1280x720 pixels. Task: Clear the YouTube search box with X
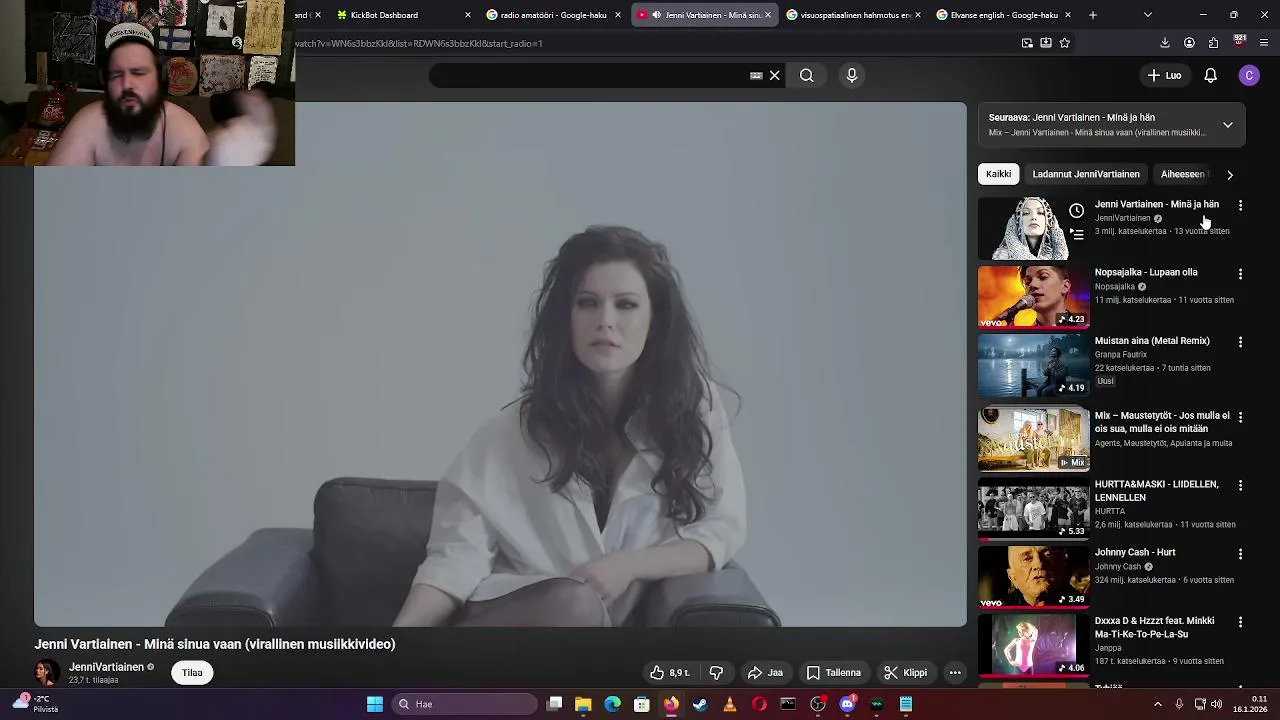pos(774,75)
